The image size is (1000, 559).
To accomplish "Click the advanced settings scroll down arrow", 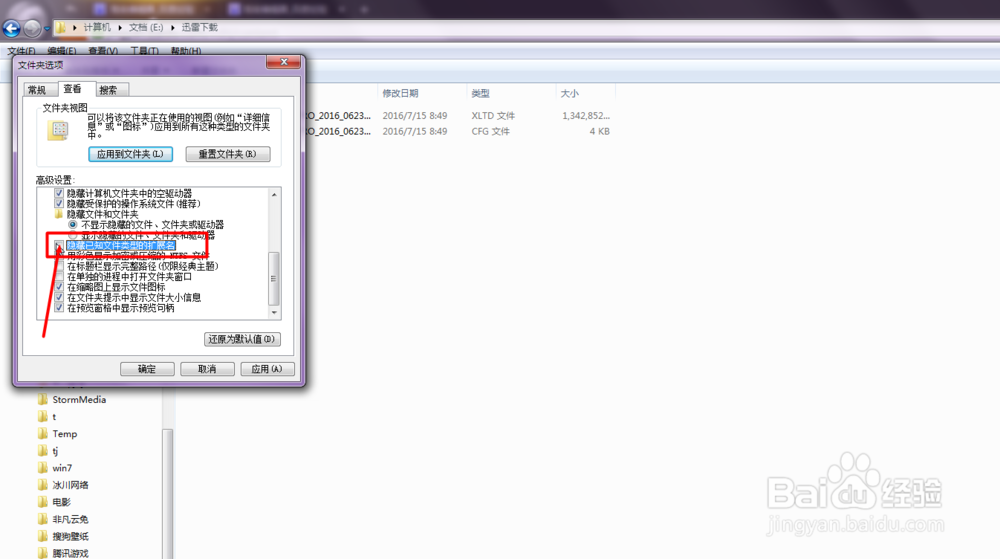I will [274, 312].
